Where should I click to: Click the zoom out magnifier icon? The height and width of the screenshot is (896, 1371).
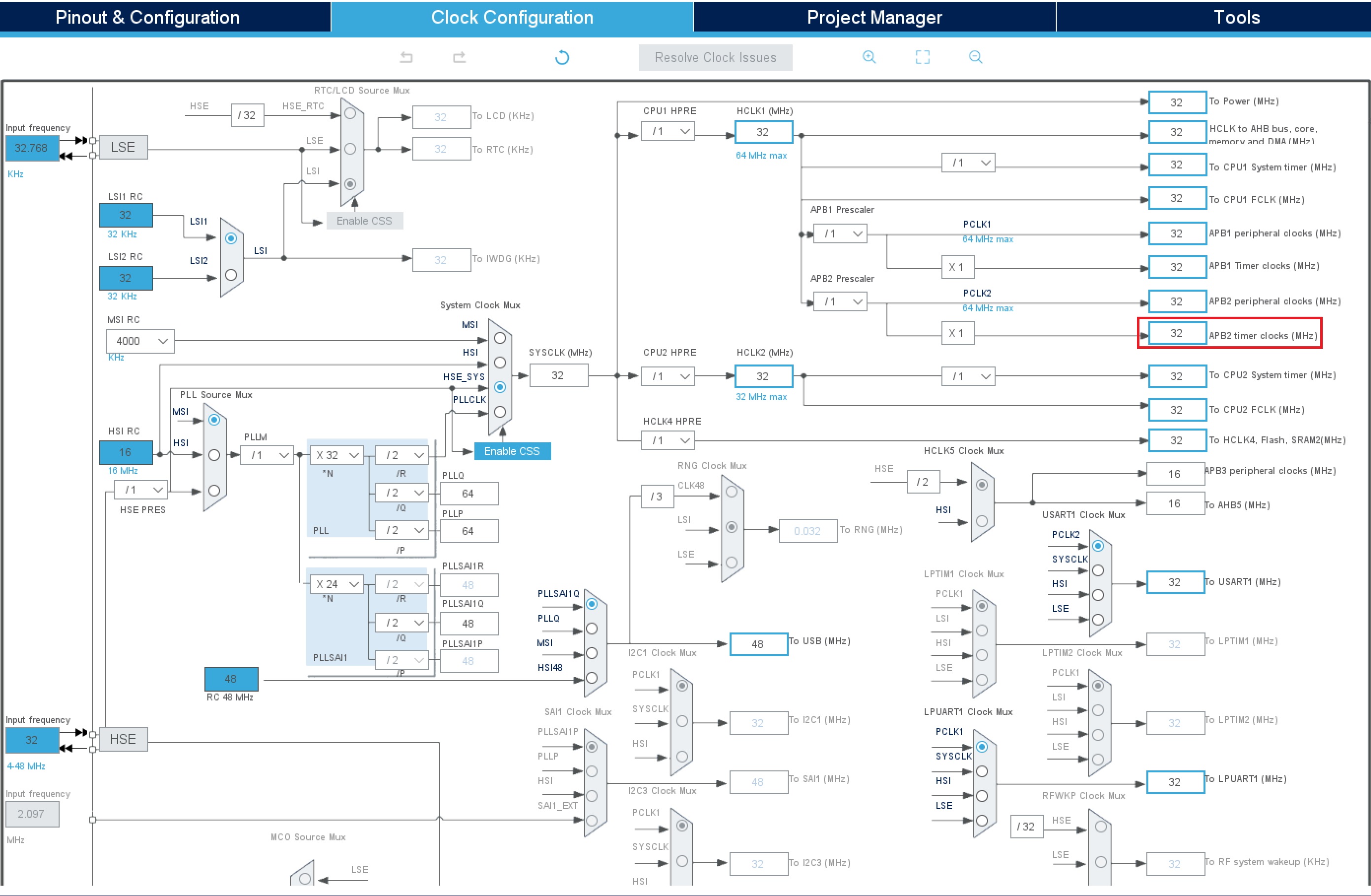coord(975,57)
